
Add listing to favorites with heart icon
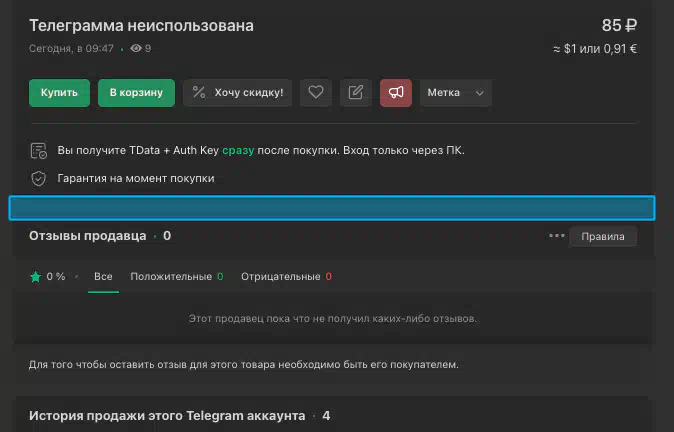click(x=316, y=93)
